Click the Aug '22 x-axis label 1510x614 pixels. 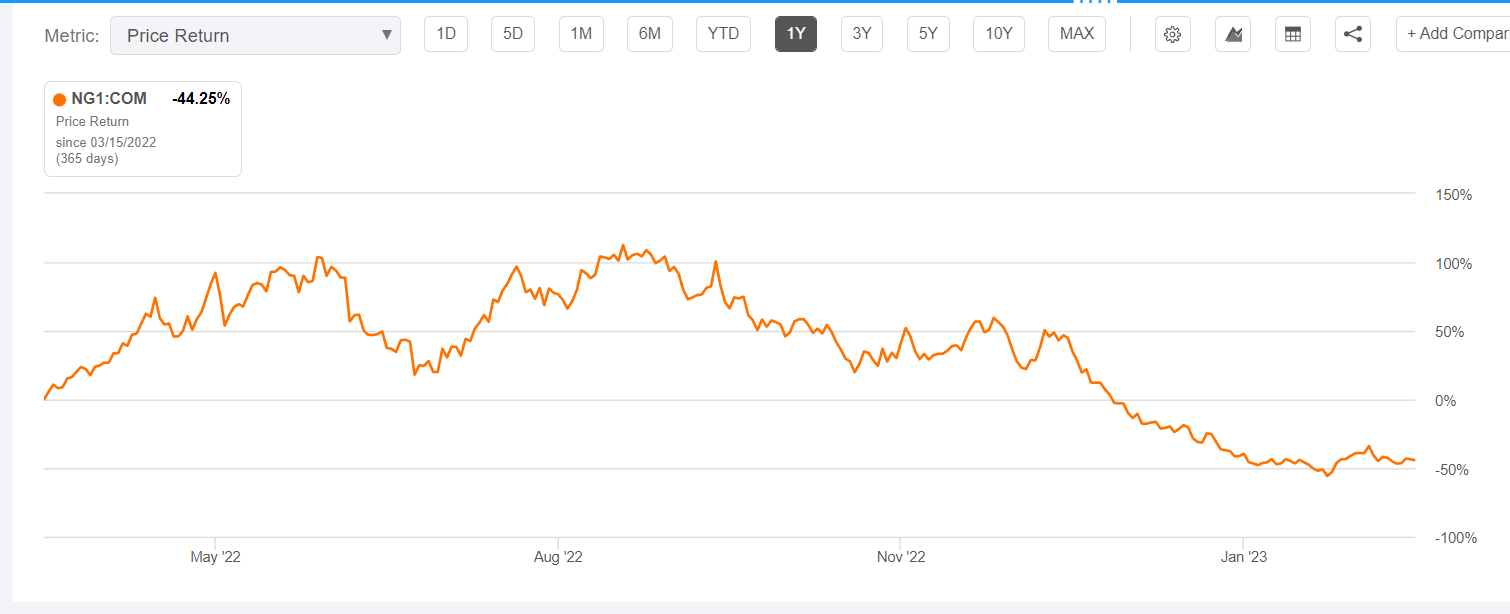[558, 557]
